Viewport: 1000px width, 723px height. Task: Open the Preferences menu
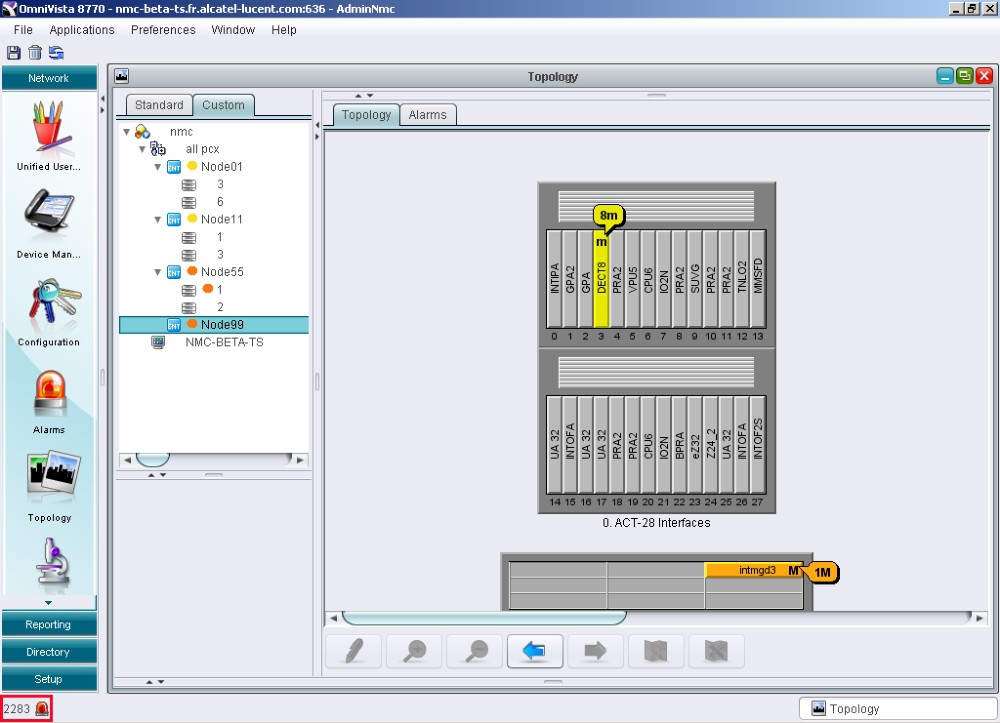coord(163,30)
